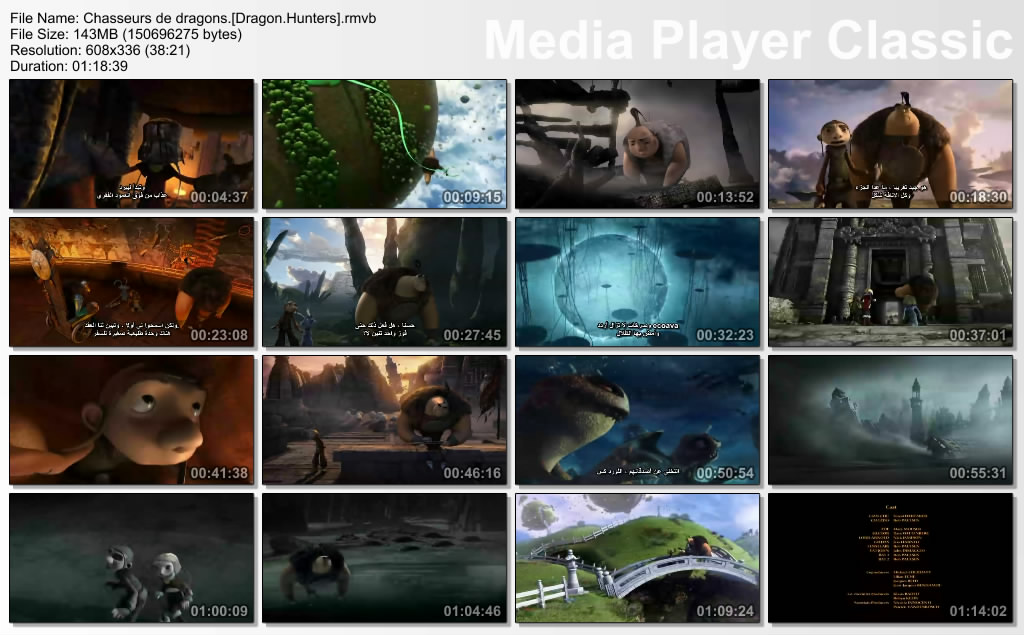The height and width of the screenshot is (635, 1024).
Task: Select the thumbnail marked 01:00:09
Action: point(131,558)
